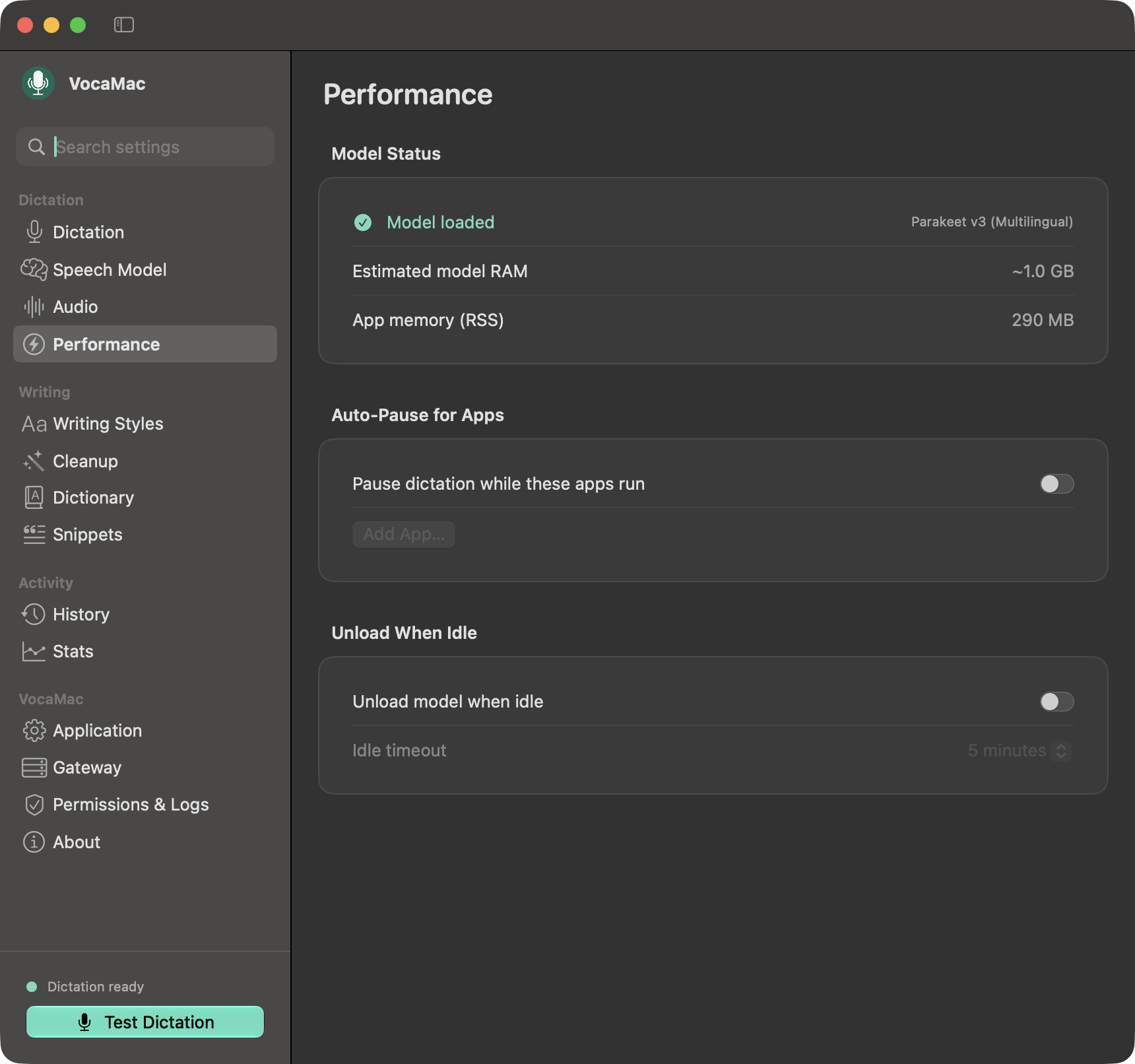Click the Stats chart icon

tap(34, 651)
